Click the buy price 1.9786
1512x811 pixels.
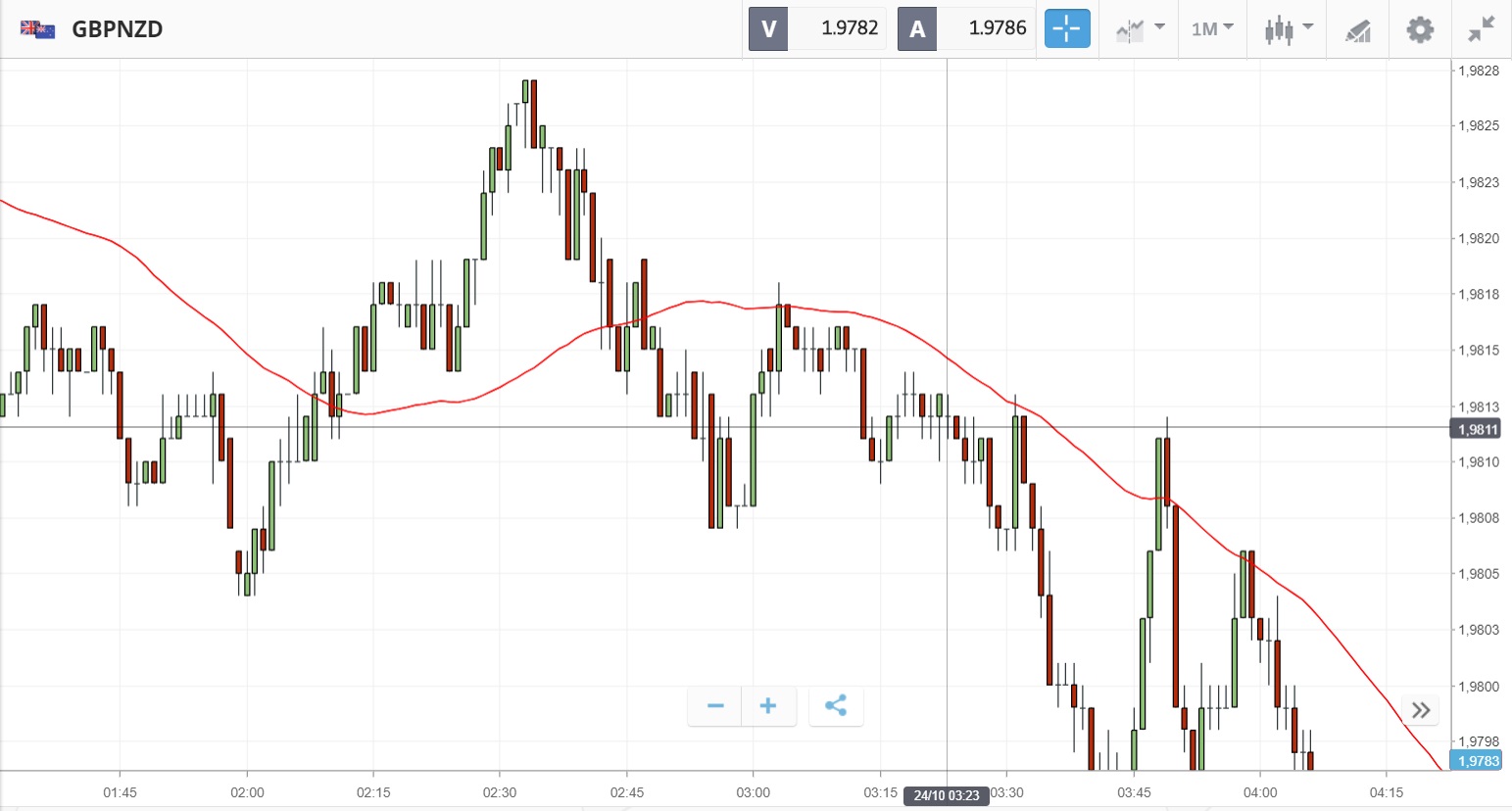[997, 29]
